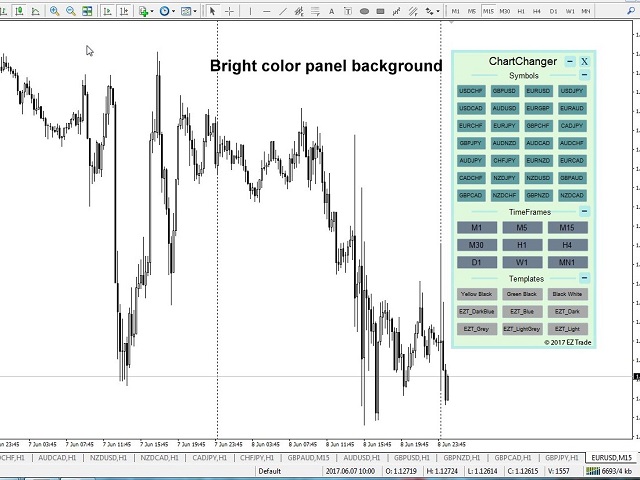Screen dimensions: 640x480
Task: Switch to CADJPY,H1 chart tab
Action: pos(209,458)
